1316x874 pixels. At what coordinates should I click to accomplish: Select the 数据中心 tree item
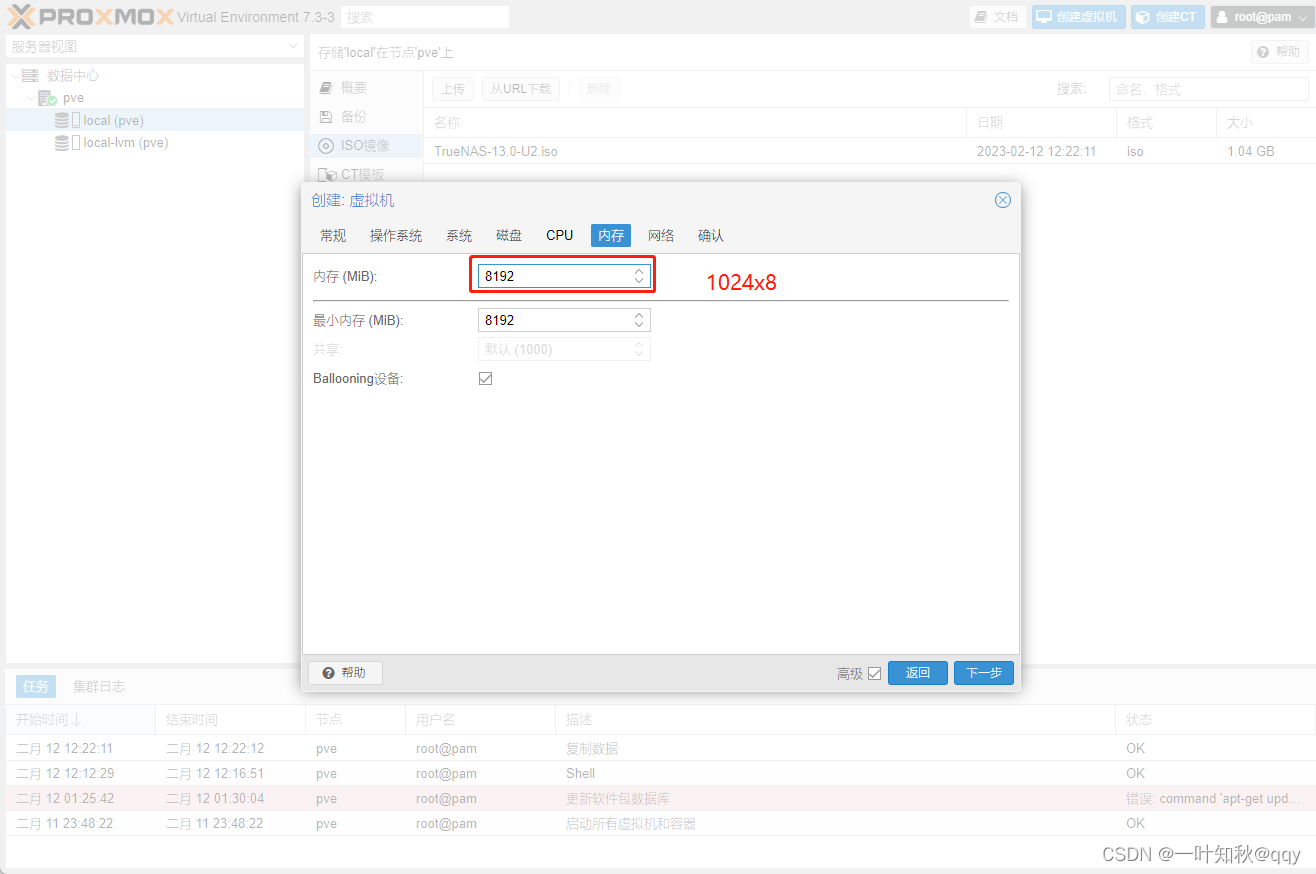[73, 76]
